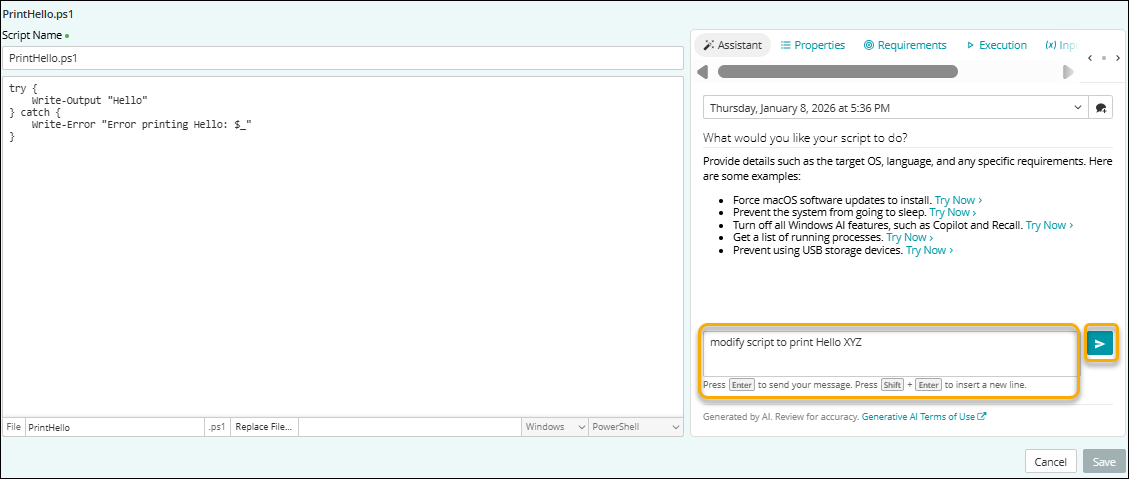Open Generative AI Terms of Use link
Image resolution: width=1129 pixels, height=479 pixels.
pos(924,417)
